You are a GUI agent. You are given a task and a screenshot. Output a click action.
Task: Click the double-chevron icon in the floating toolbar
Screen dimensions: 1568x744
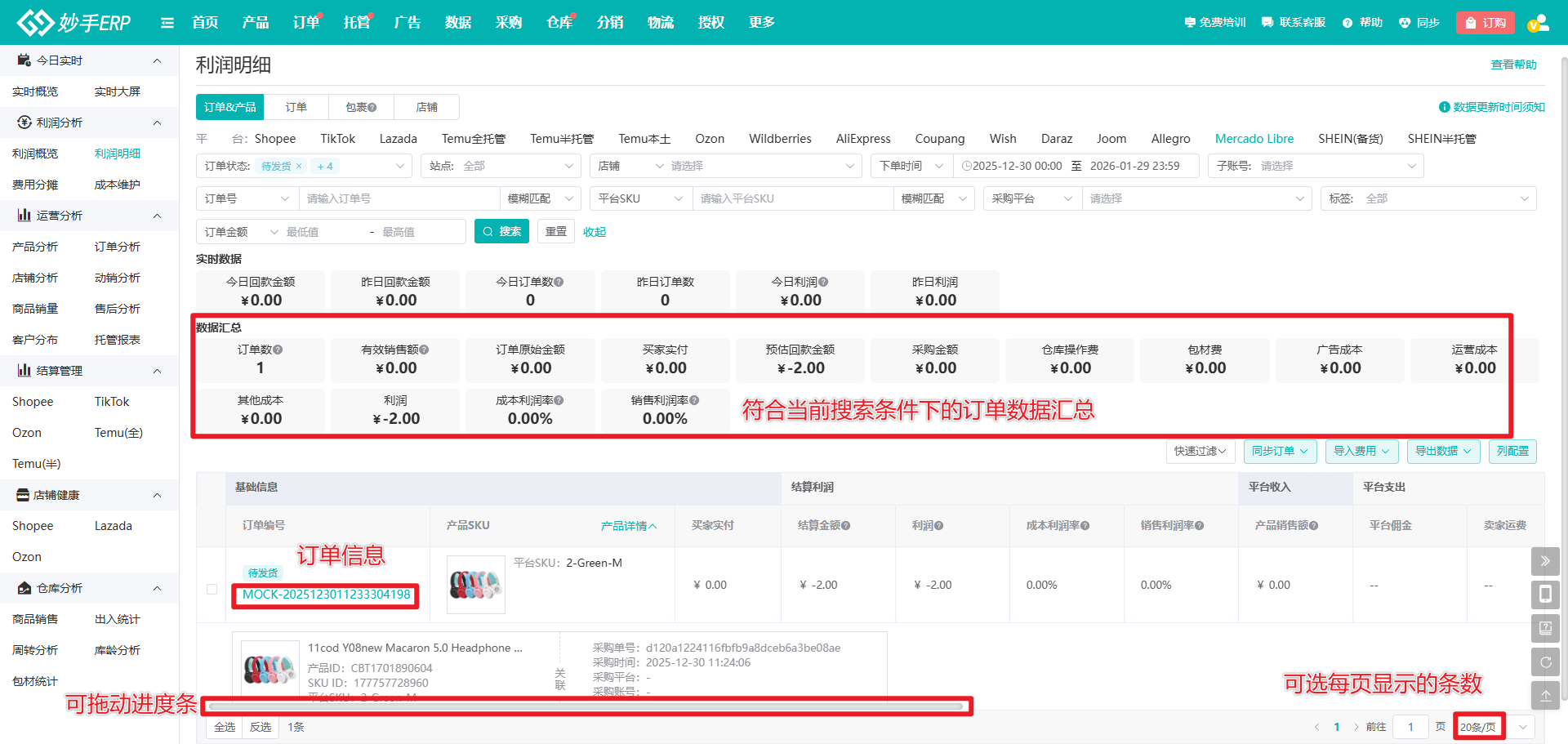(1545, 561)
